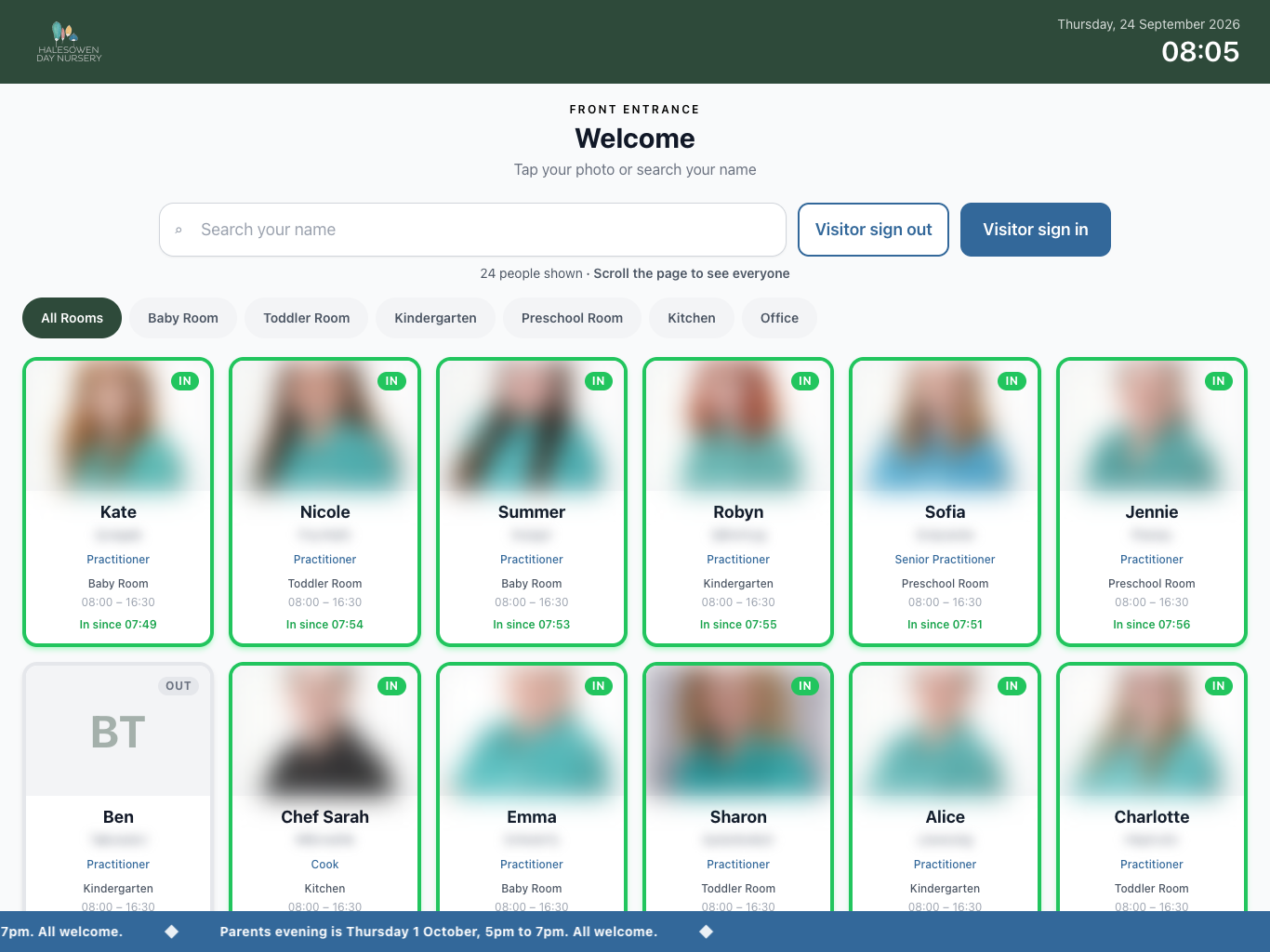Filter by Kindergarten
1270x952 pixels.
click(x=435, y=318)
